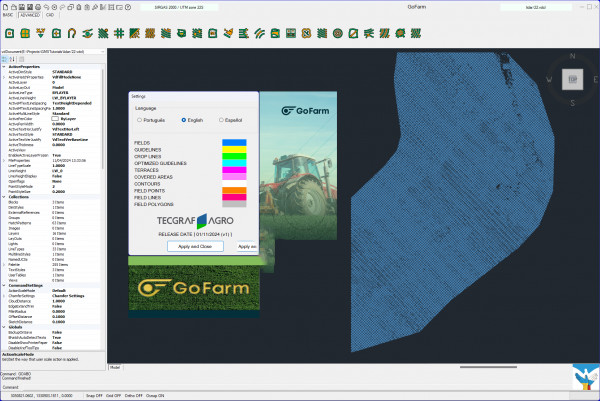Click the CROP LINES green color swatch

[234, 156]
